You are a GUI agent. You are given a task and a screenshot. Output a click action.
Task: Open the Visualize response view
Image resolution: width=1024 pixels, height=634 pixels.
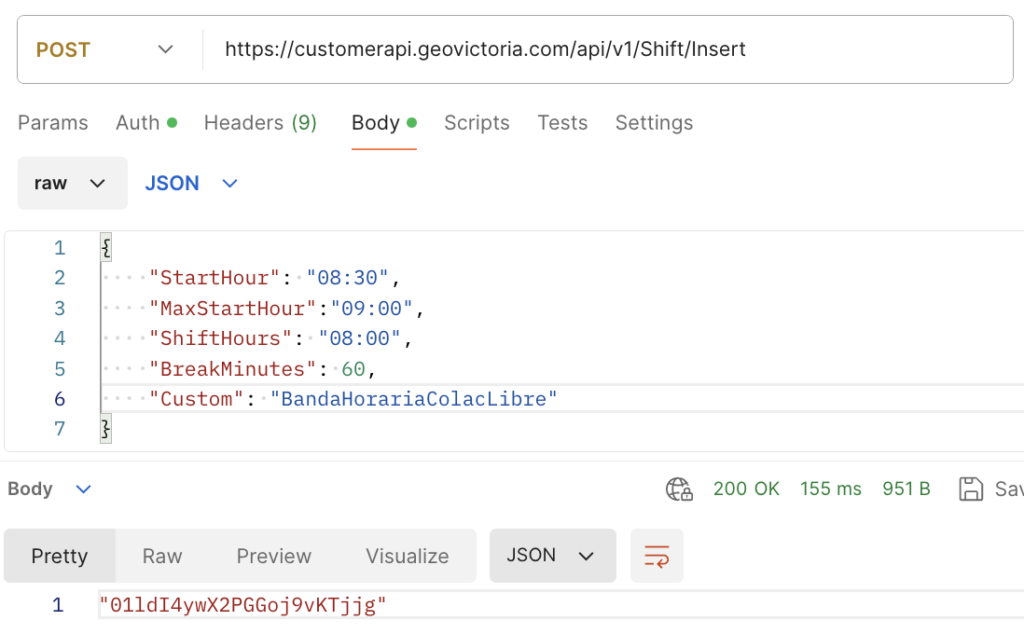407,556
